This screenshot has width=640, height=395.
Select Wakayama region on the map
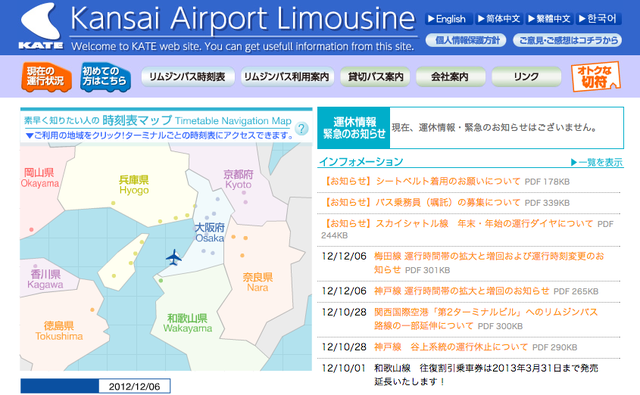(x=187, y=323)
